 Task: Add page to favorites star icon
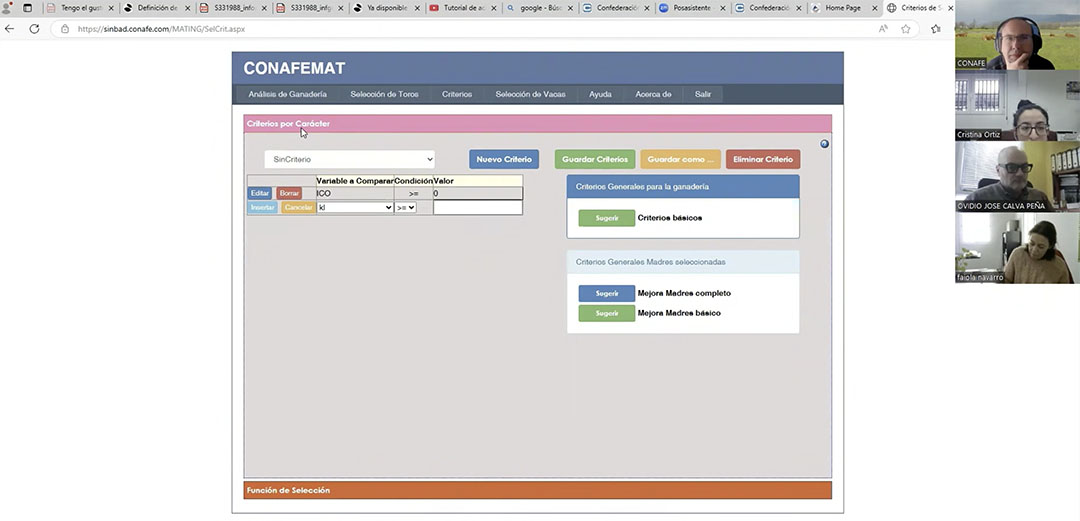pyautogui.click(x=906, y=29)
